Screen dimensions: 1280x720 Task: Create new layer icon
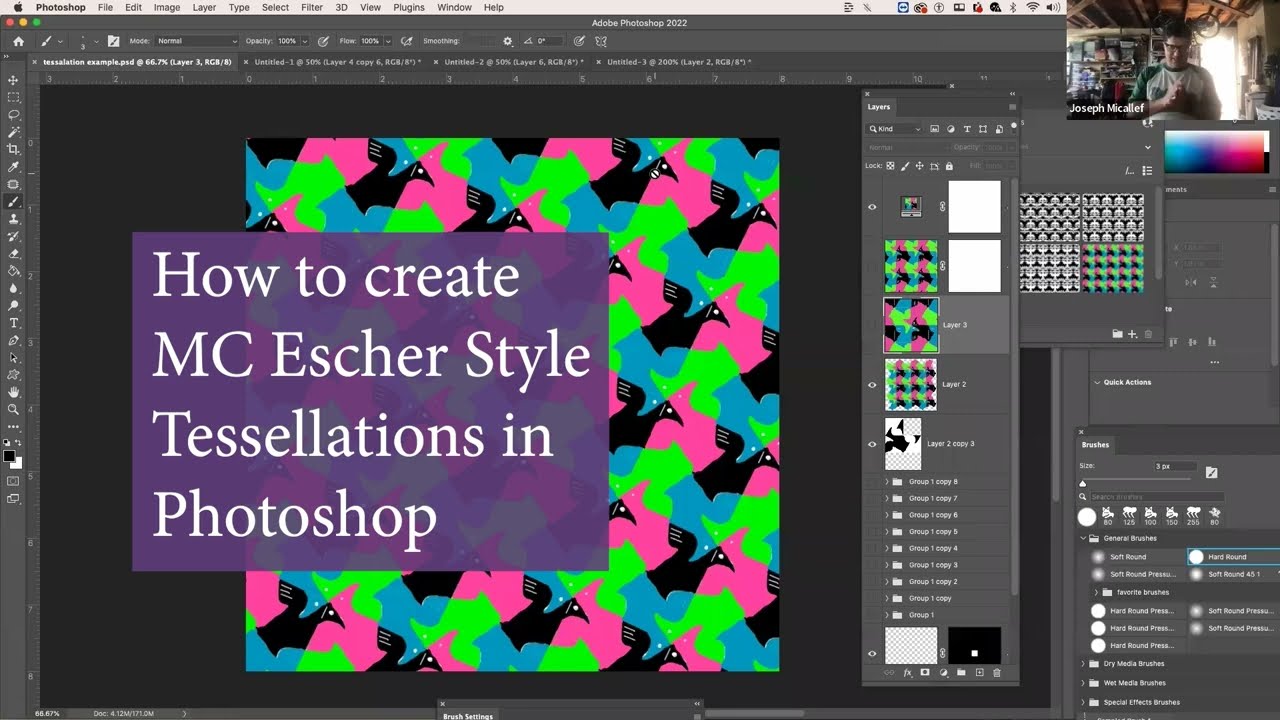[x=979, y=673]
